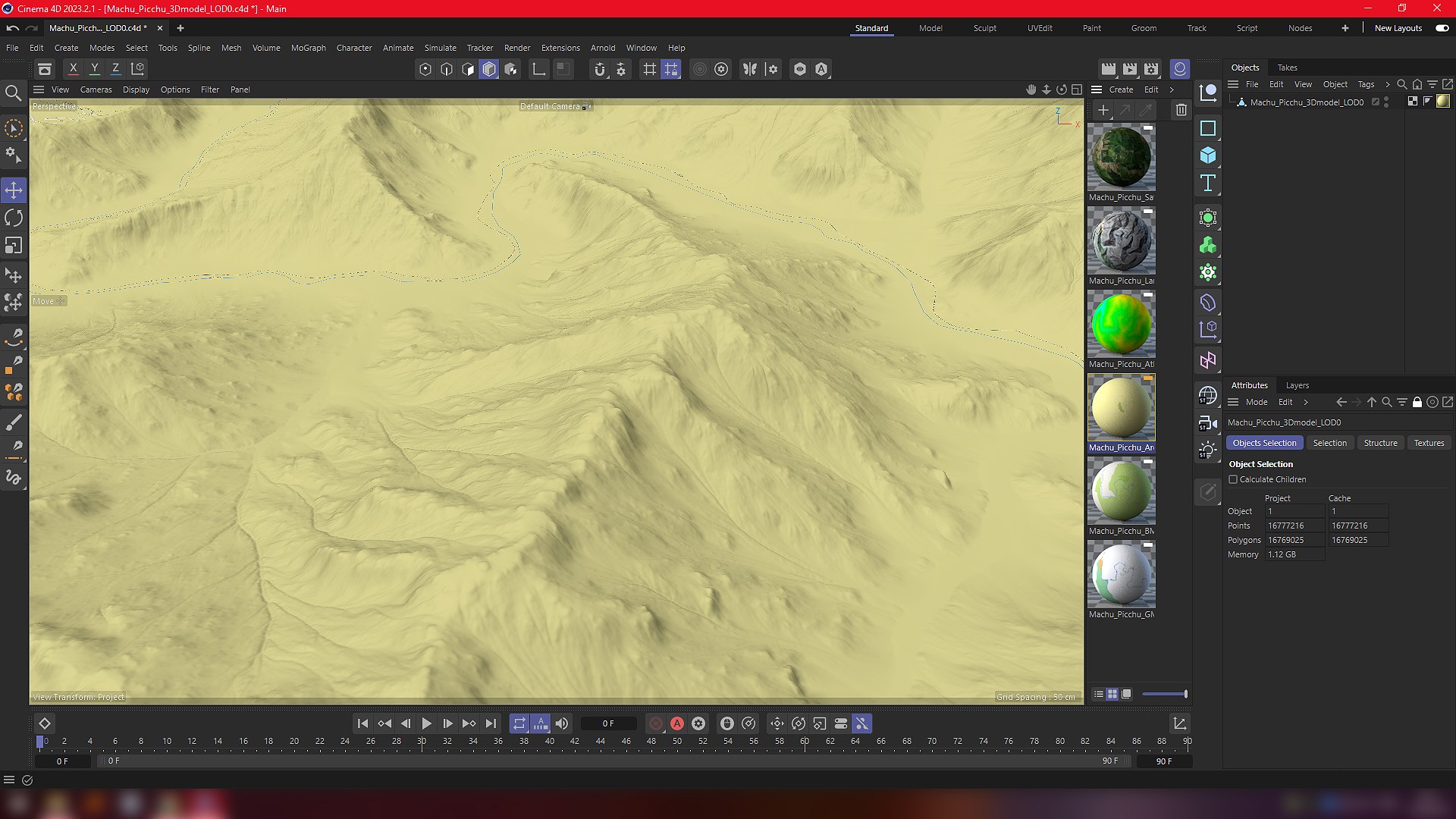
Task: Click the Render to Picture Viewer icon
Action: [x=1130, y=69]
